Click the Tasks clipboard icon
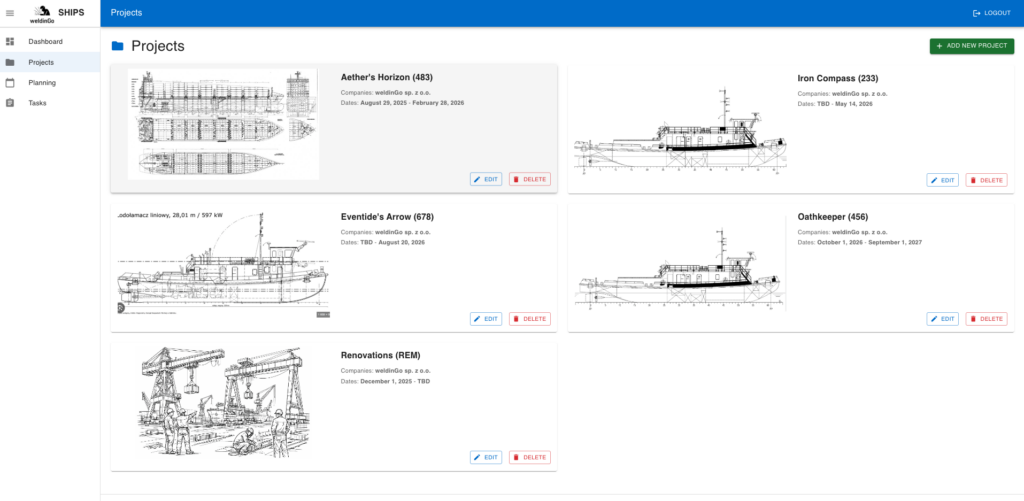Image resolution: width=1024 pixels, height=501 pixels. 10,103
